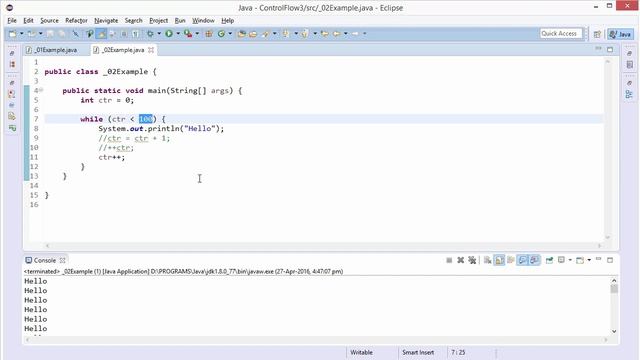Screen dimensions: 640x360
Task: Click the Debug toolbar icon
Action: point(150,34)
